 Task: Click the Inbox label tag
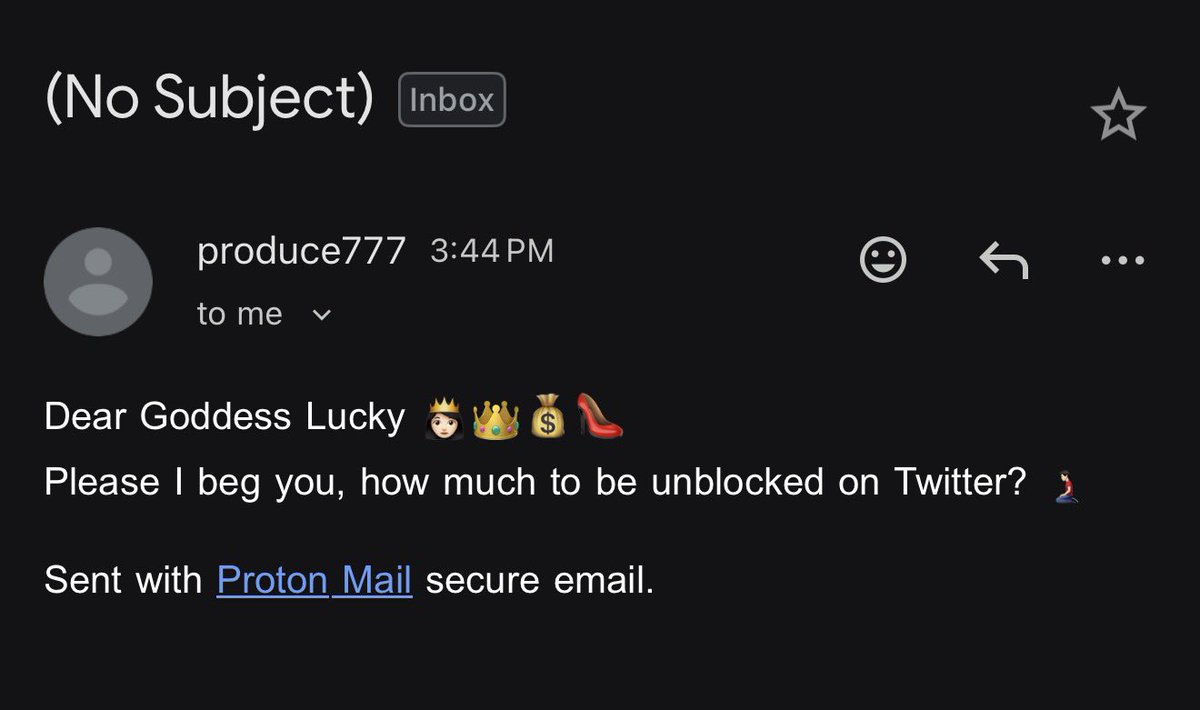(452, 100)
